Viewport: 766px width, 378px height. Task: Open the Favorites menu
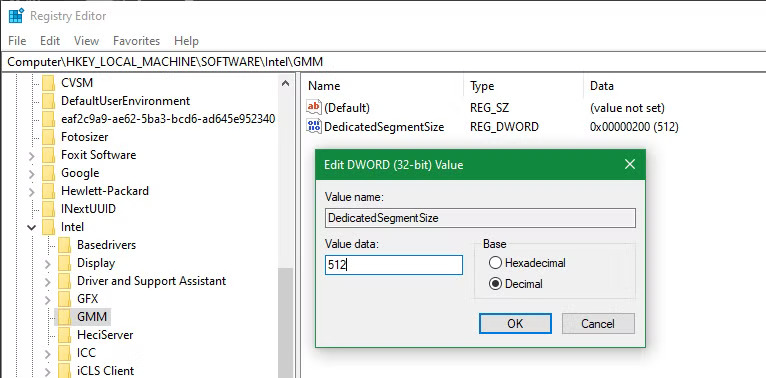pos(136,41)
